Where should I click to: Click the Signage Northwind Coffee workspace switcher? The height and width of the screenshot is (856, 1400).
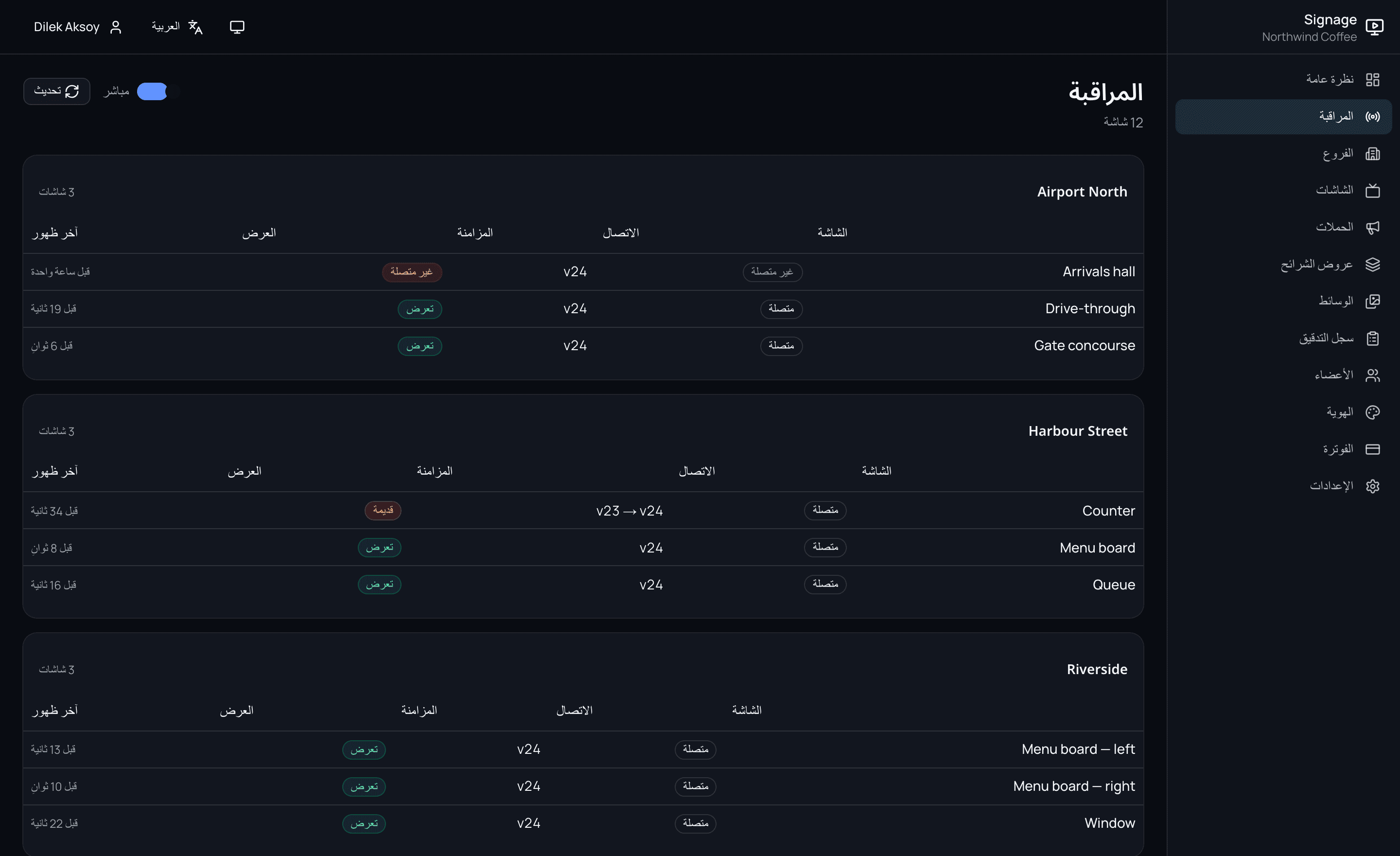click(x=1323, y=27)
